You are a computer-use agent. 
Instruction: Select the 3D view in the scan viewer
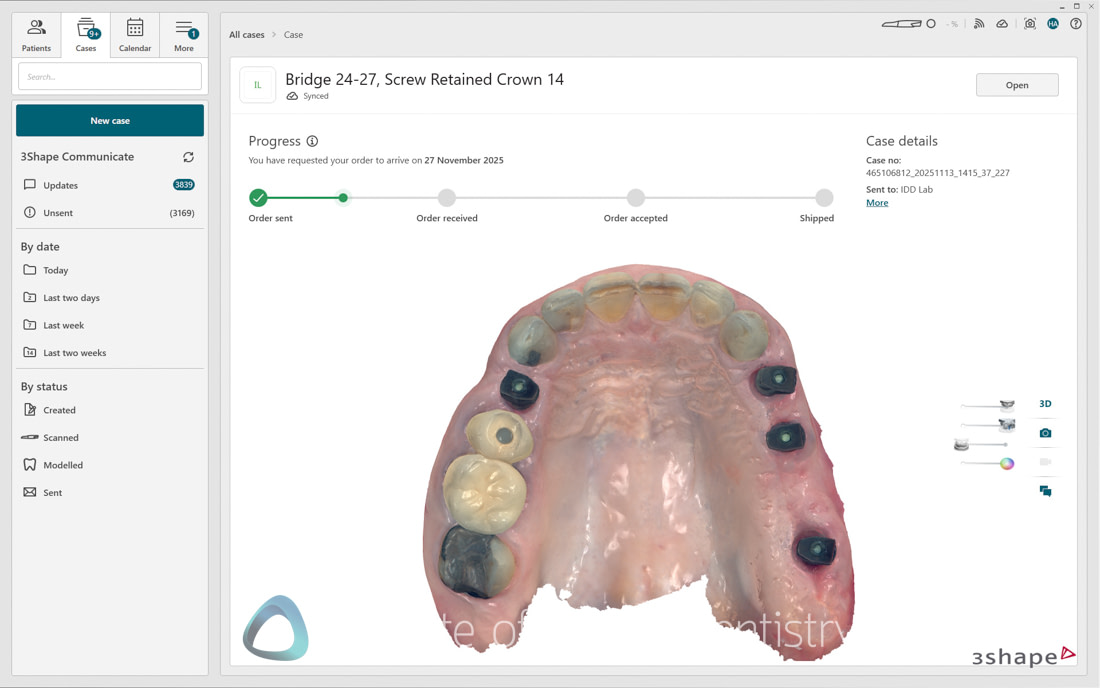1045,404
